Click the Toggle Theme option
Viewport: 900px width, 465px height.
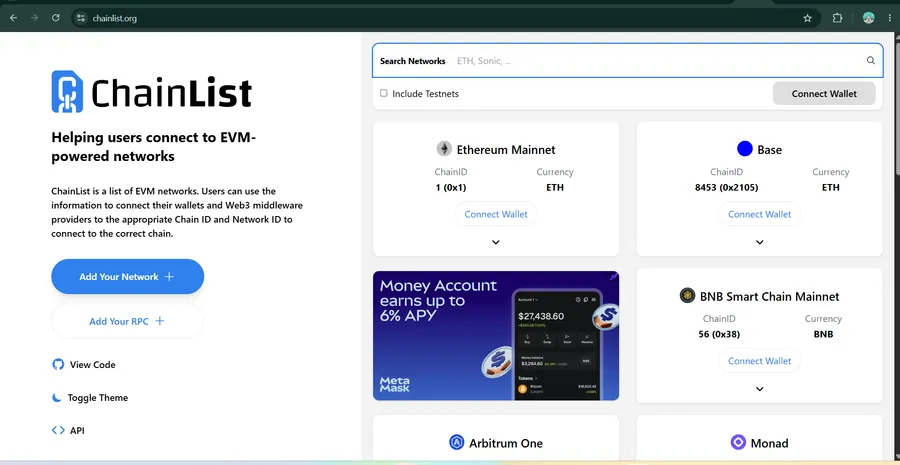click(90, 397)
